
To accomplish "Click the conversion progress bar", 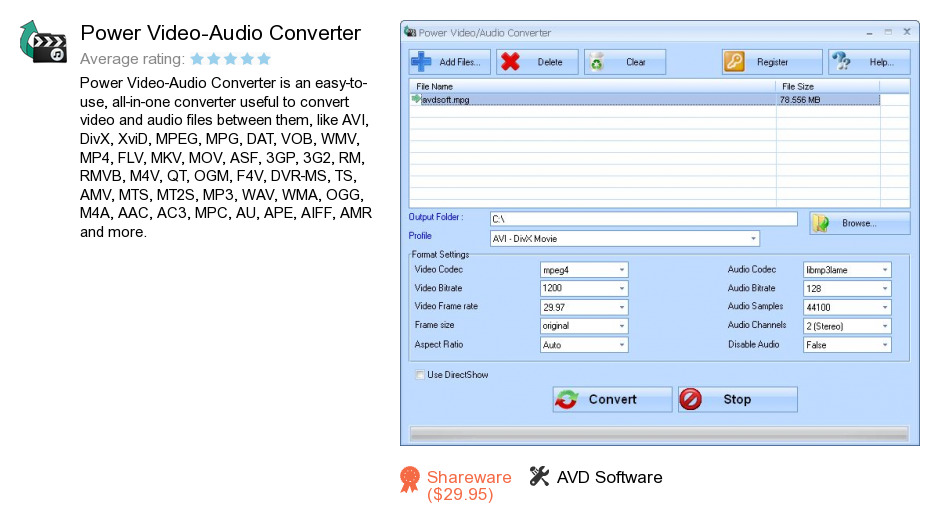I will (x=659, y=433).
